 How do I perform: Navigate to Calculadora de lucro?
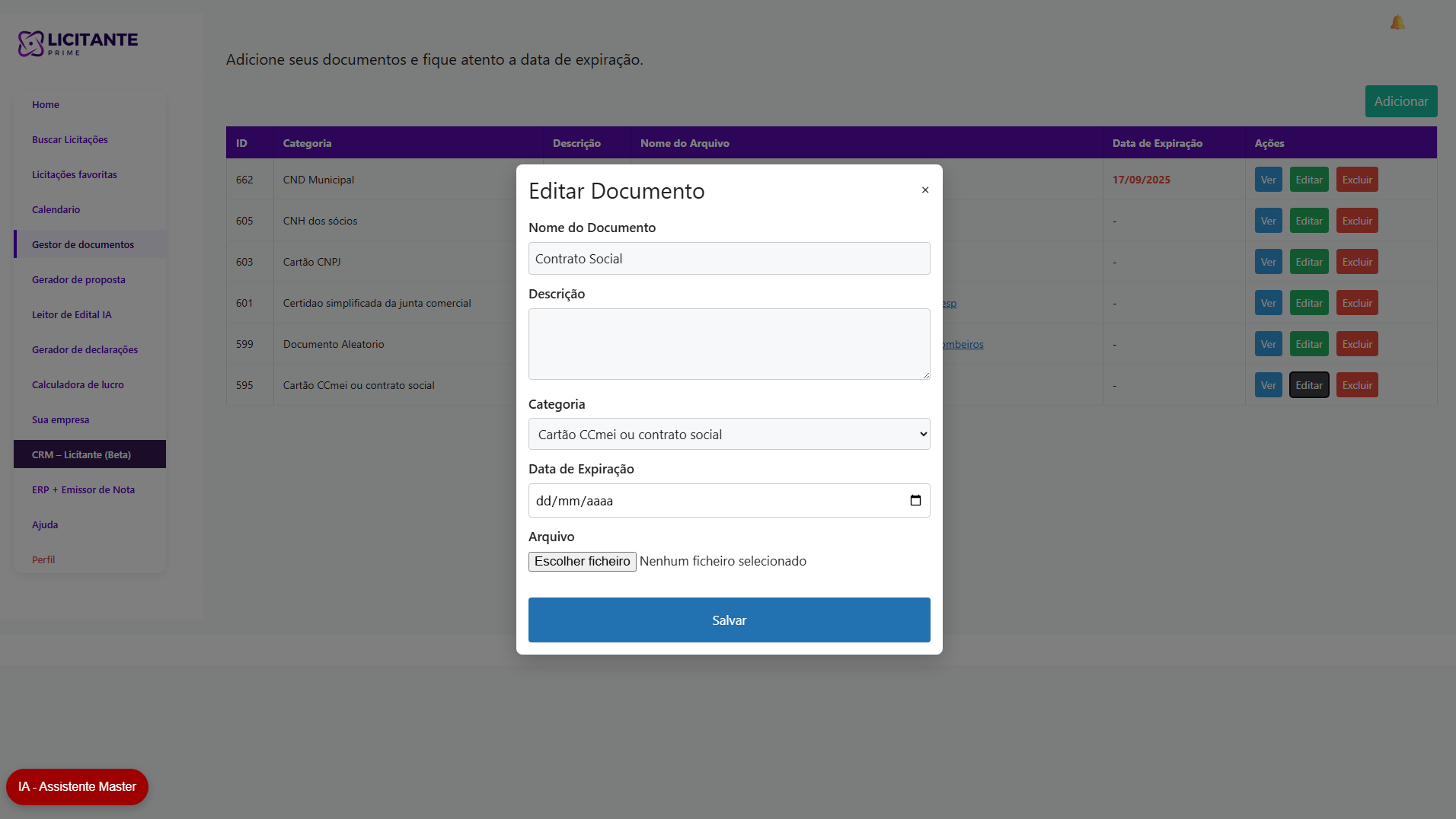click(78, 385)
